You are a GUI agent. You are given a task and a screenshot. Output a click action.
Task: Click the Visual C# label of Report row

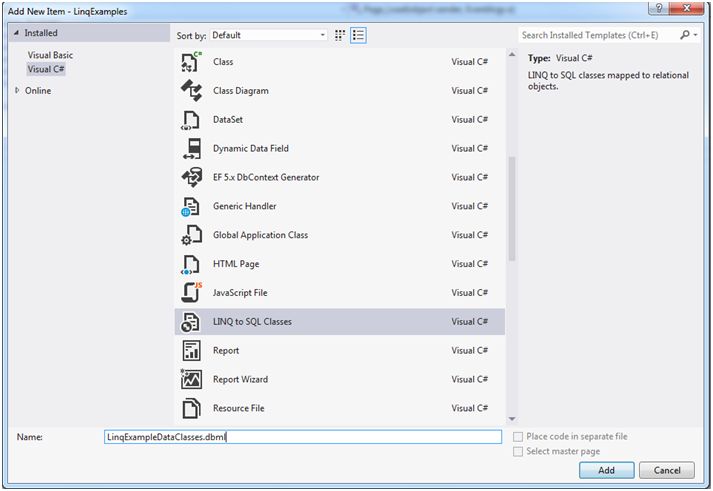(470, 351)
